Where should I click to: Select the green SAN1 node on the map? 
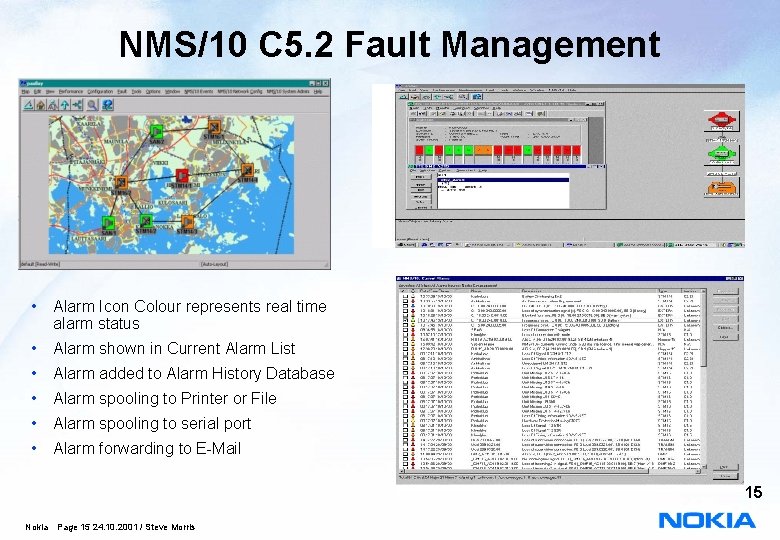pos(108,222)
